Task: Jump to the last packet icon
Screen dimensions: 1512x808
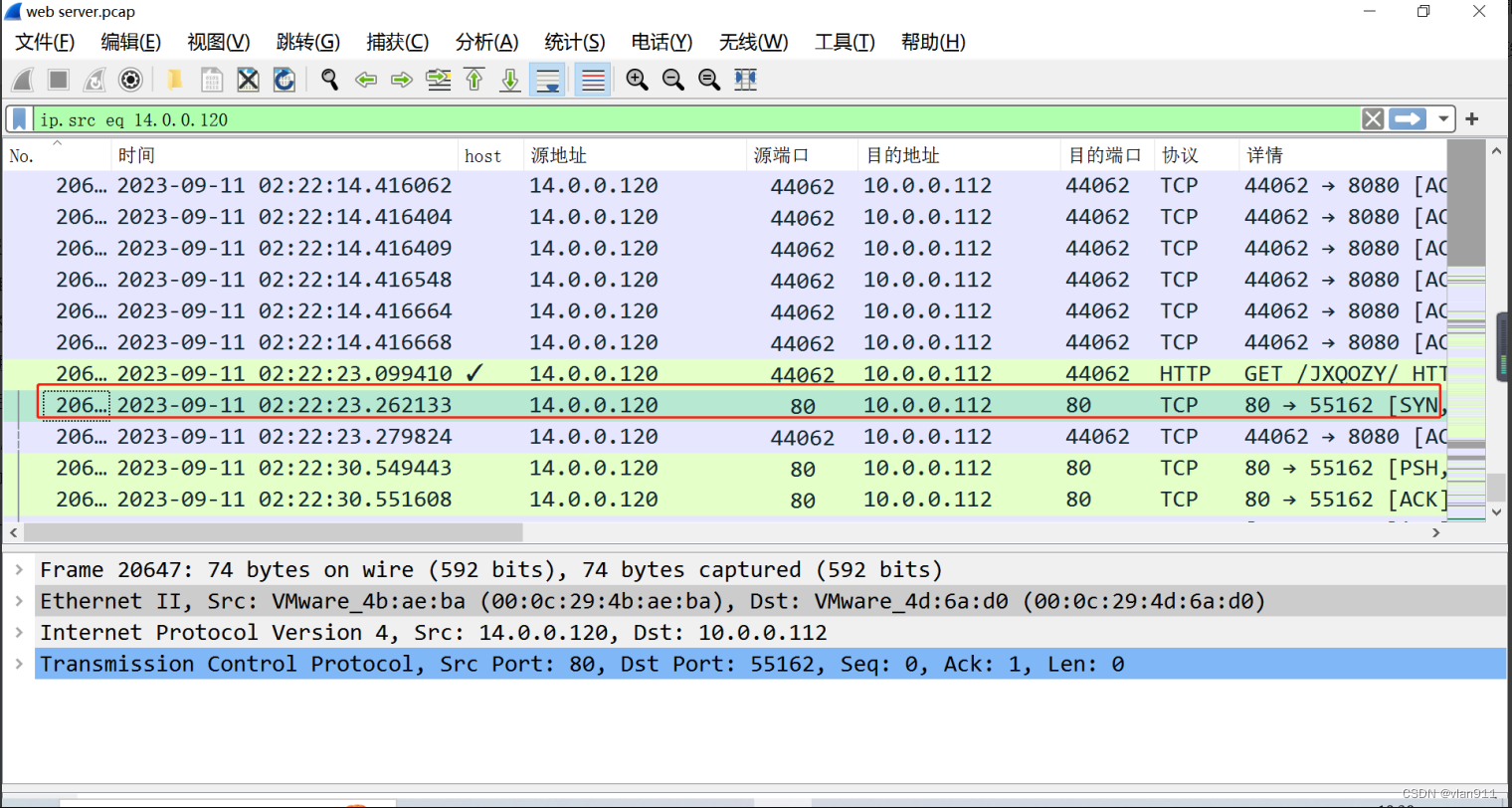Action: pos(510,80)
